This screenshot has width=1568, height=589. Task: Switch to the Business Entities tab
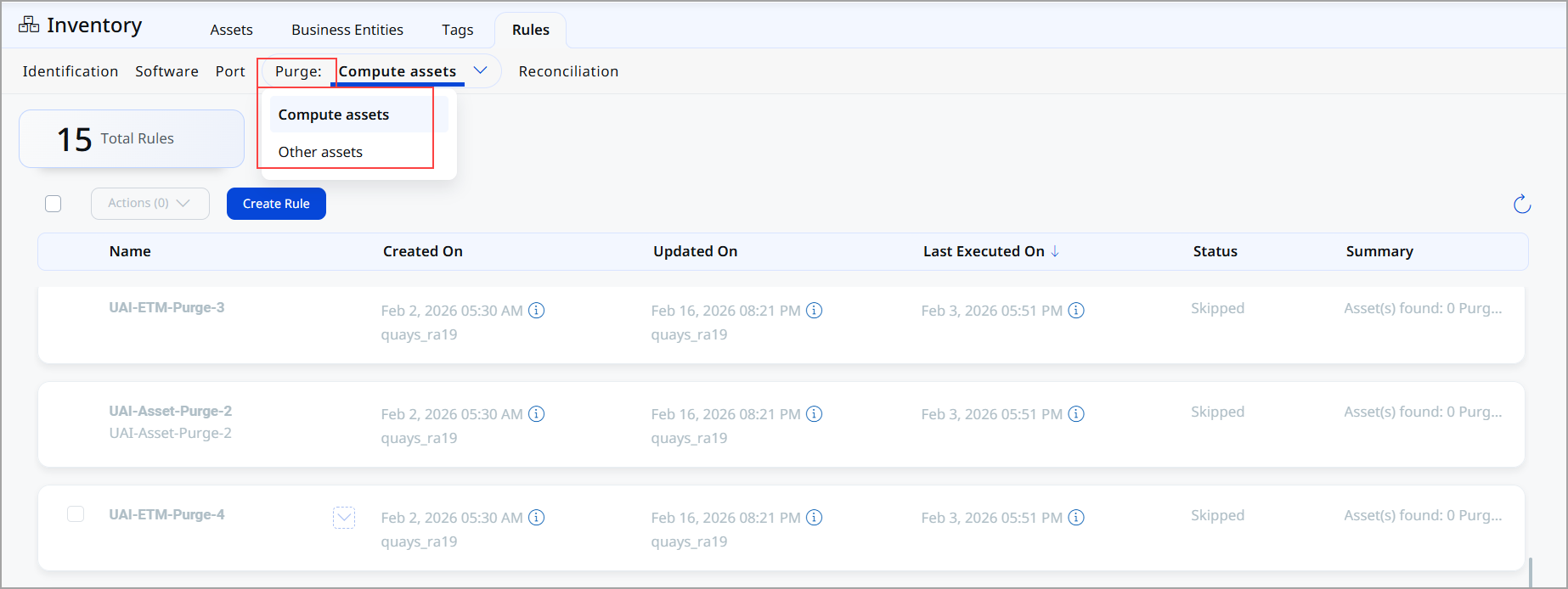(x=347, y=30)
